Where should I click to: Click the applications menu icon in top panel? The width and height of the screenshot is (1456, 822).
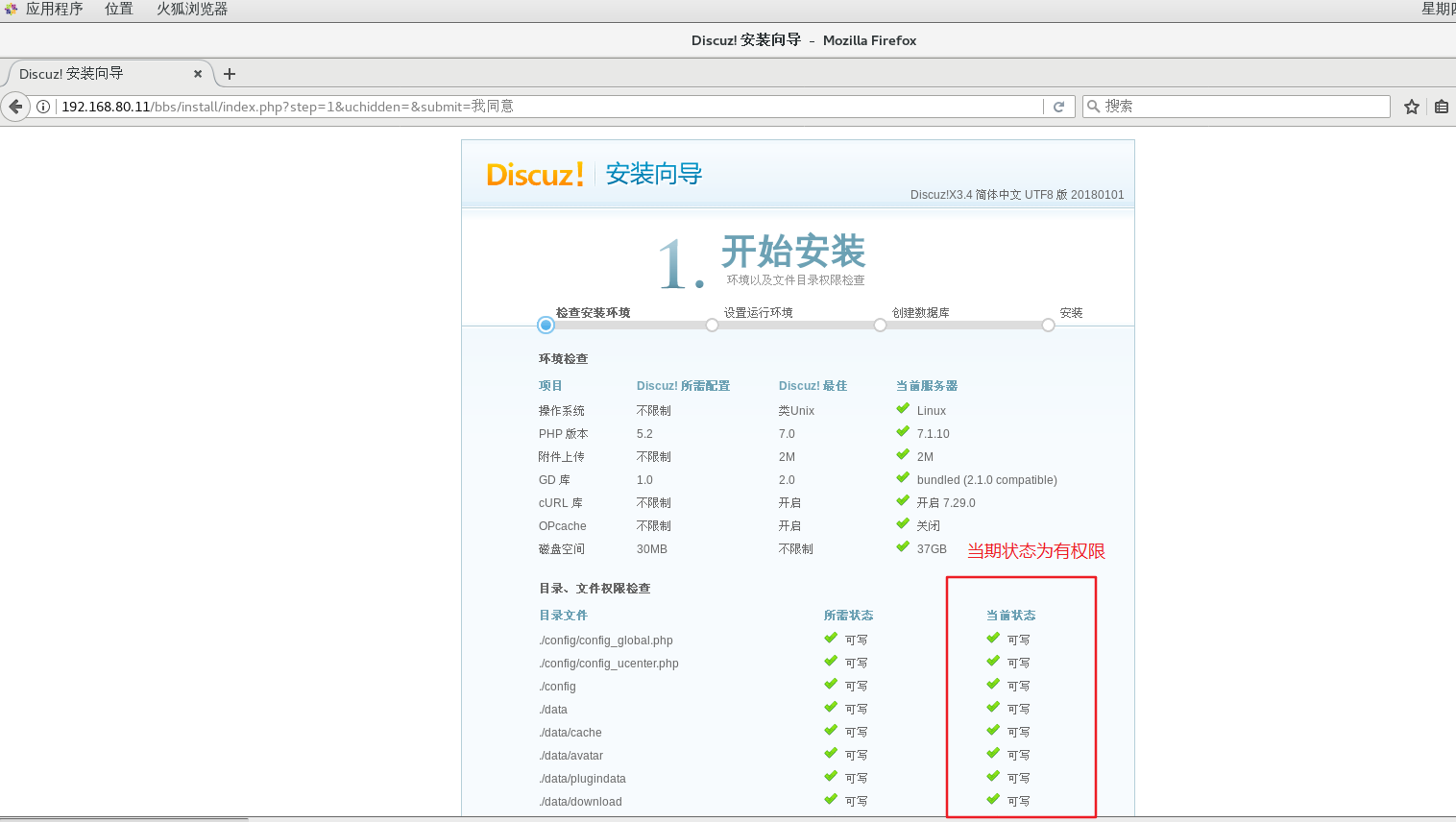click(x=11, y=9)
